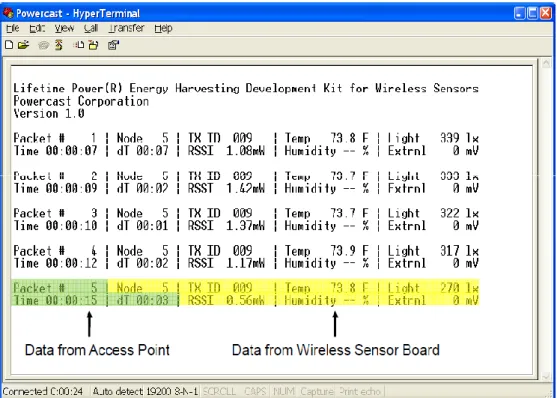Image resolution: width=557 pixels, height=398 pixels.
Task: Click the 'RSSI 1.08mW' value
Action: (x=226, y=151)
